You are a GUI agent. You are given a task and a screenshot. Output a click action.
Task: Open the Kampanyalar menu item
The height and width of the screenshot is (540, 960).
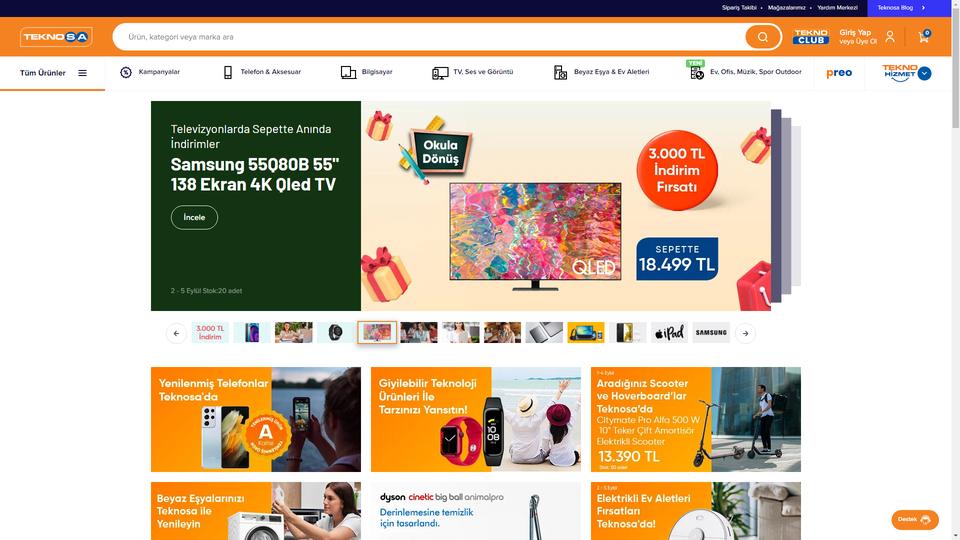[150, 72]
